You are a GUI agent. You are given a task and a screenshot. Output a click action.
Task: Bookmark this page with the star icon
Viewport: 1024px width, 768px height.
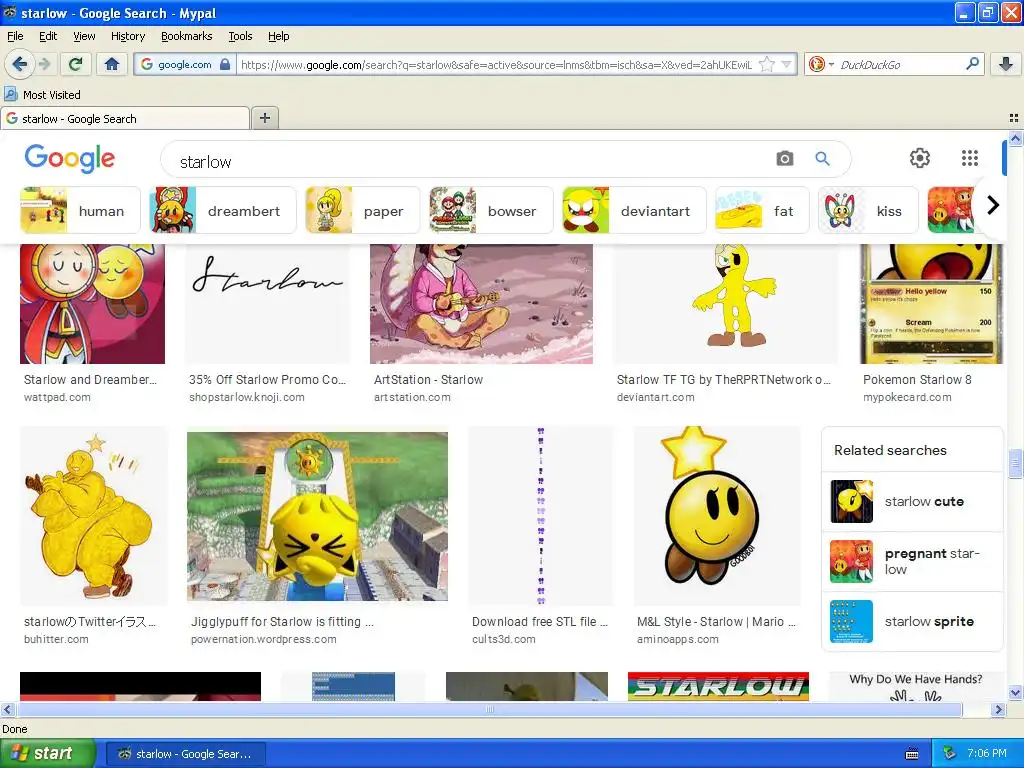tap(767, 64)
